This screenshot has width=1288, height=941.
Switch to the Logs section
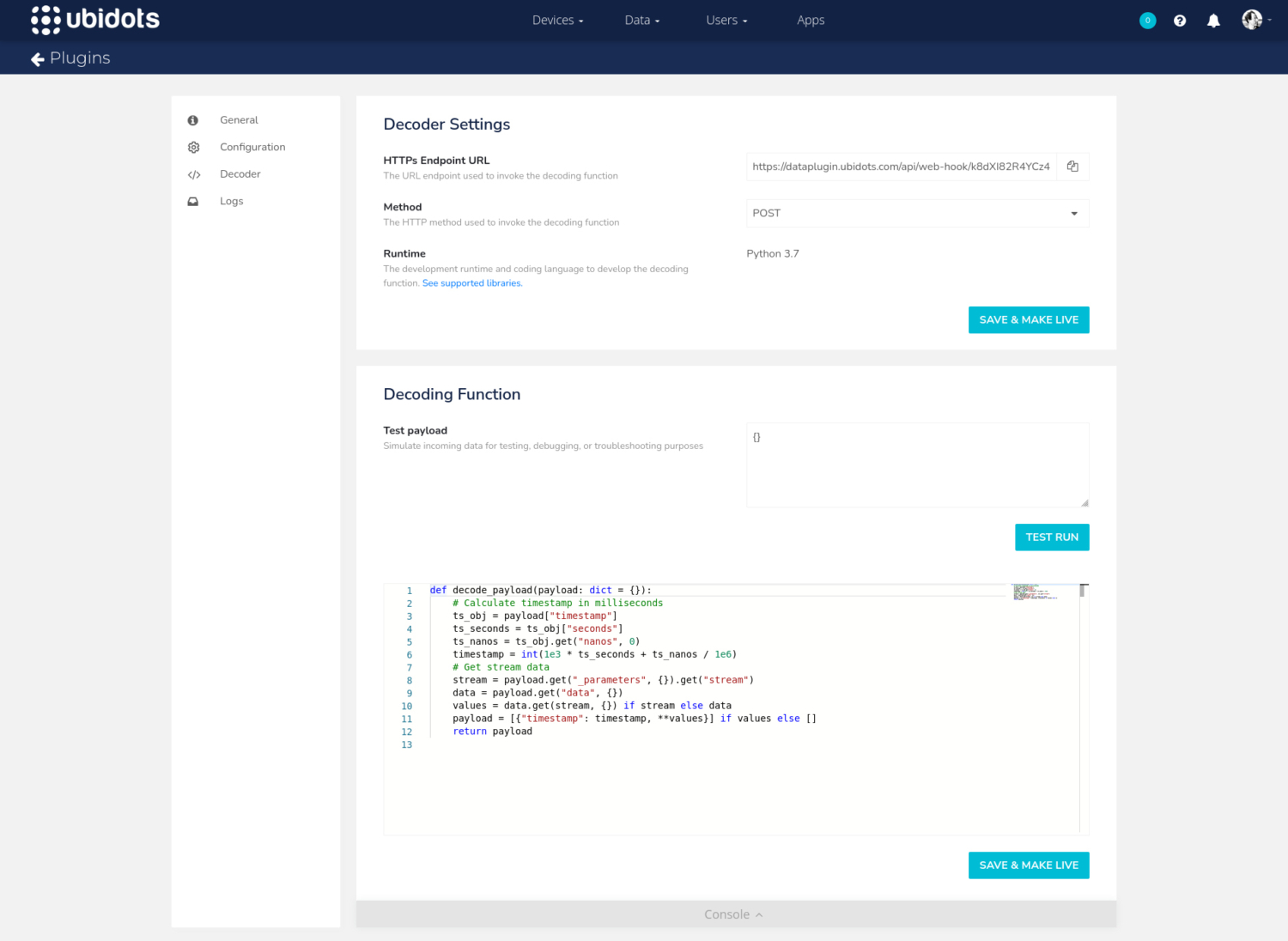pos(231,201)
